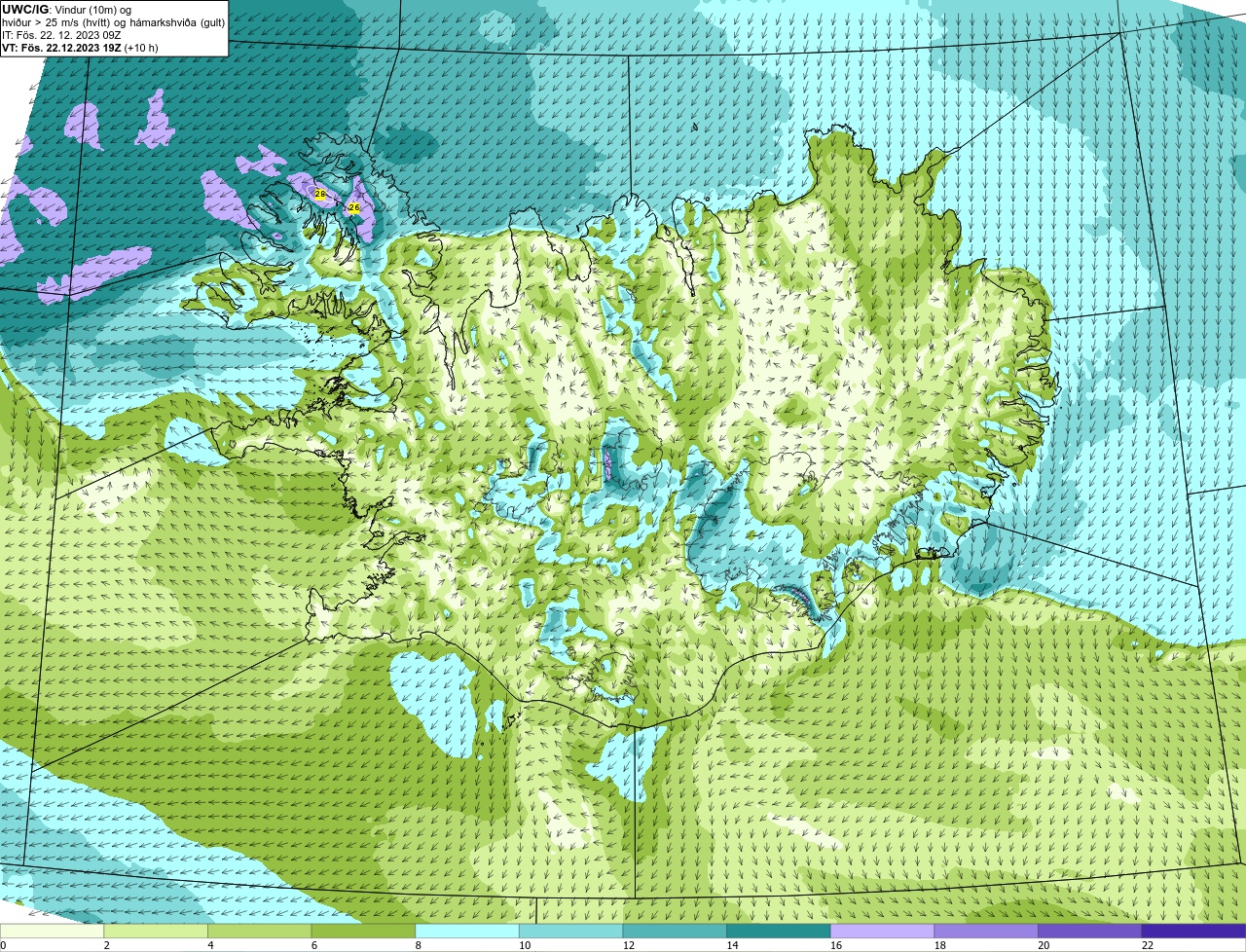Click the text "hviður > 25 m/s (hvítt) og hámarkshviða (gult)"

[113, 21]
